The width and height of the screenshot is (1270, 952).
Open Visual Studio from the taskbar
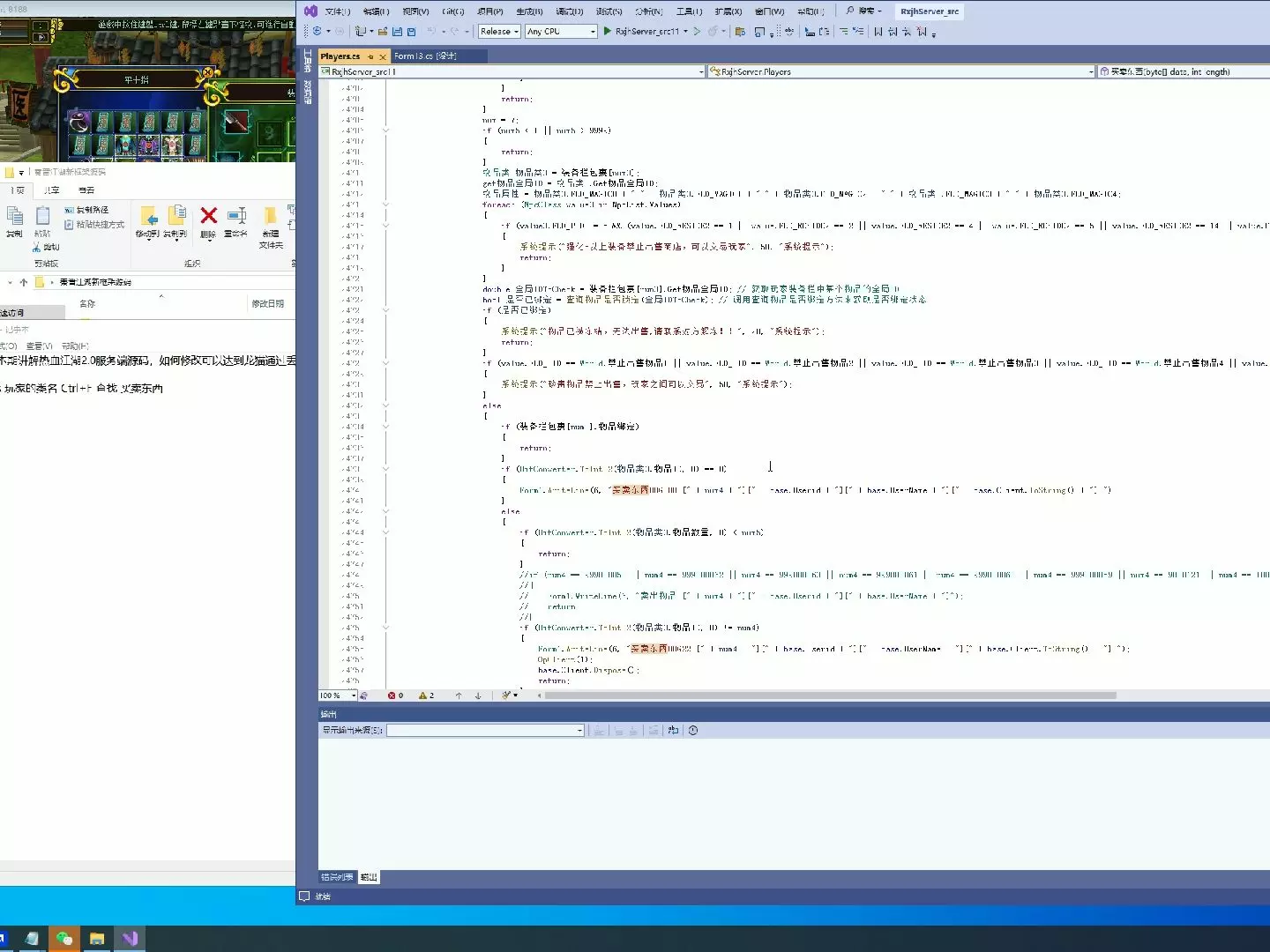coord(130,939)
